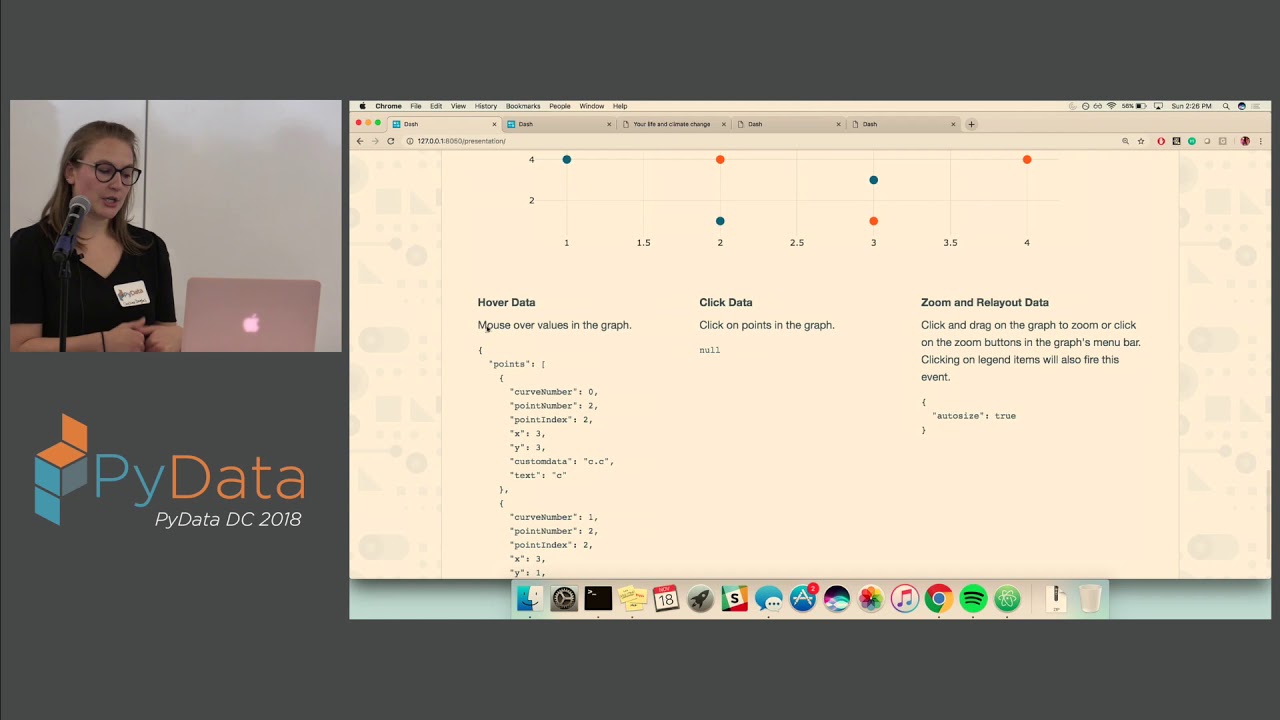
Task: Click the Zoom and Relayout Data heading
Action: pyautogui.click(x=985, y=302)
